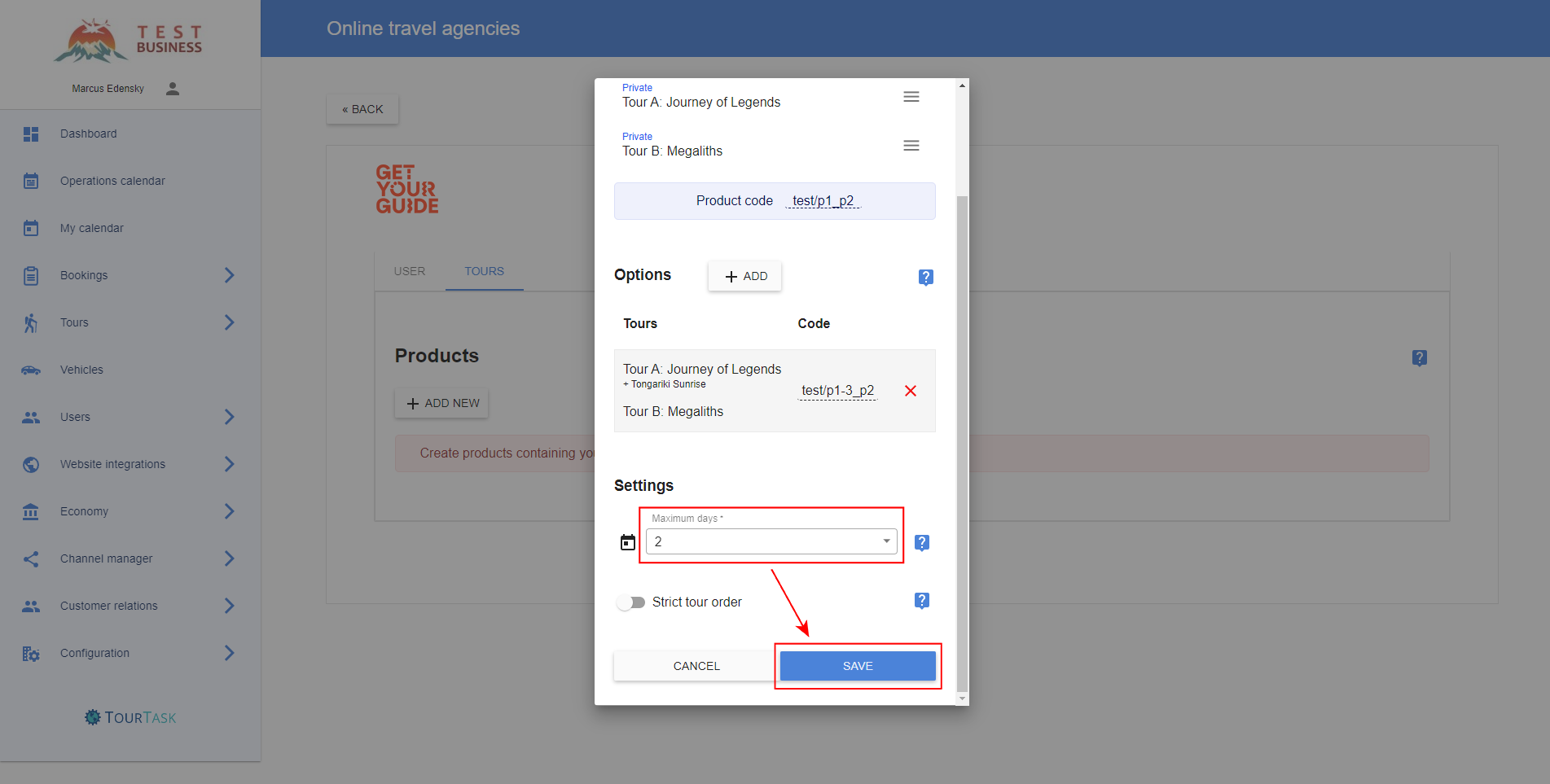The image size is (1550, 784).
Task: Click the dialog's vertical scrollbar
Action: [x=962, y=440]
